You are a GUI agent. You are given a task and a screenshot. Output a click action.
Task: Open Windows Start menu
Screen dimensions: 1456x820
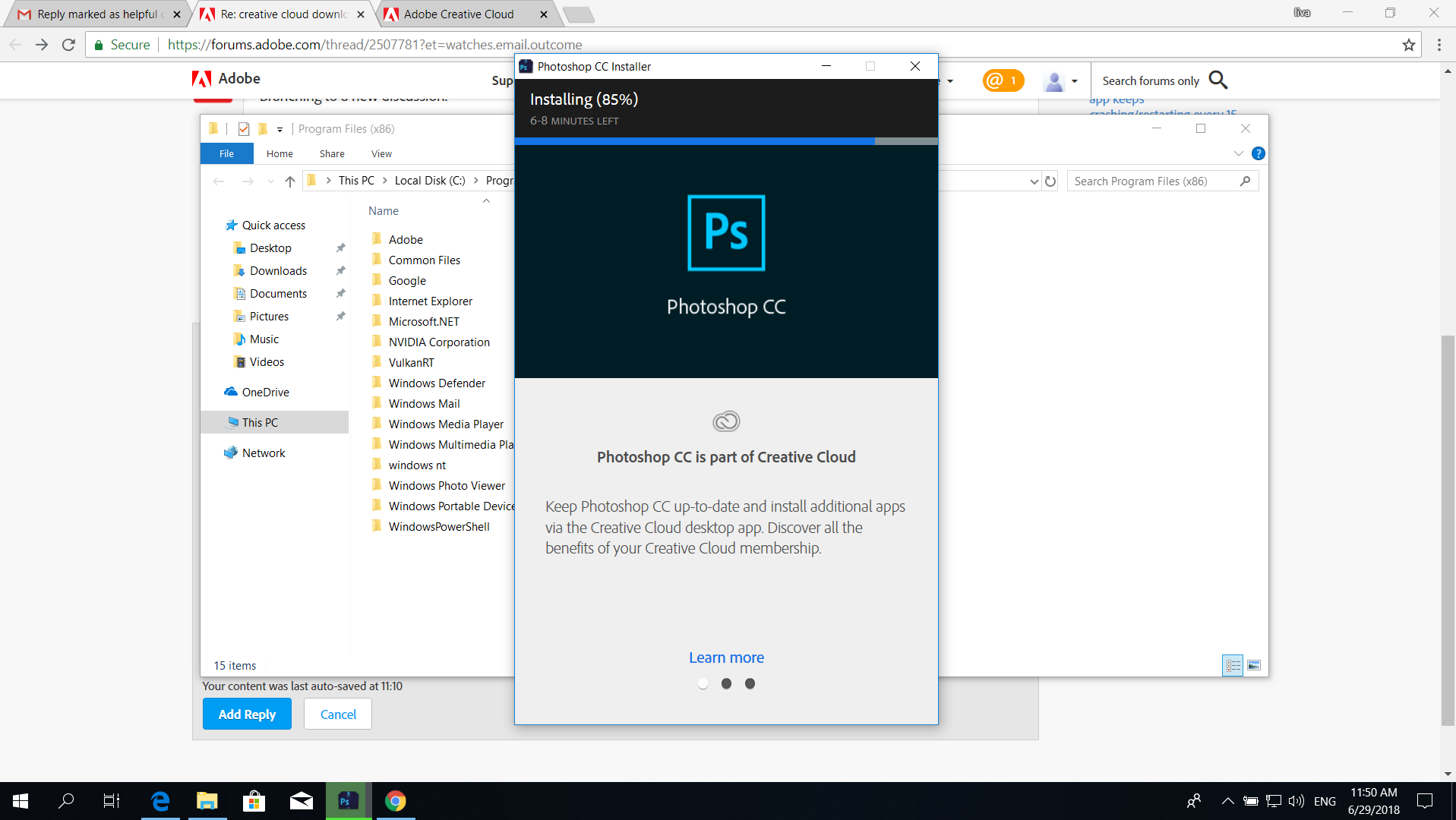coord(21,801)
